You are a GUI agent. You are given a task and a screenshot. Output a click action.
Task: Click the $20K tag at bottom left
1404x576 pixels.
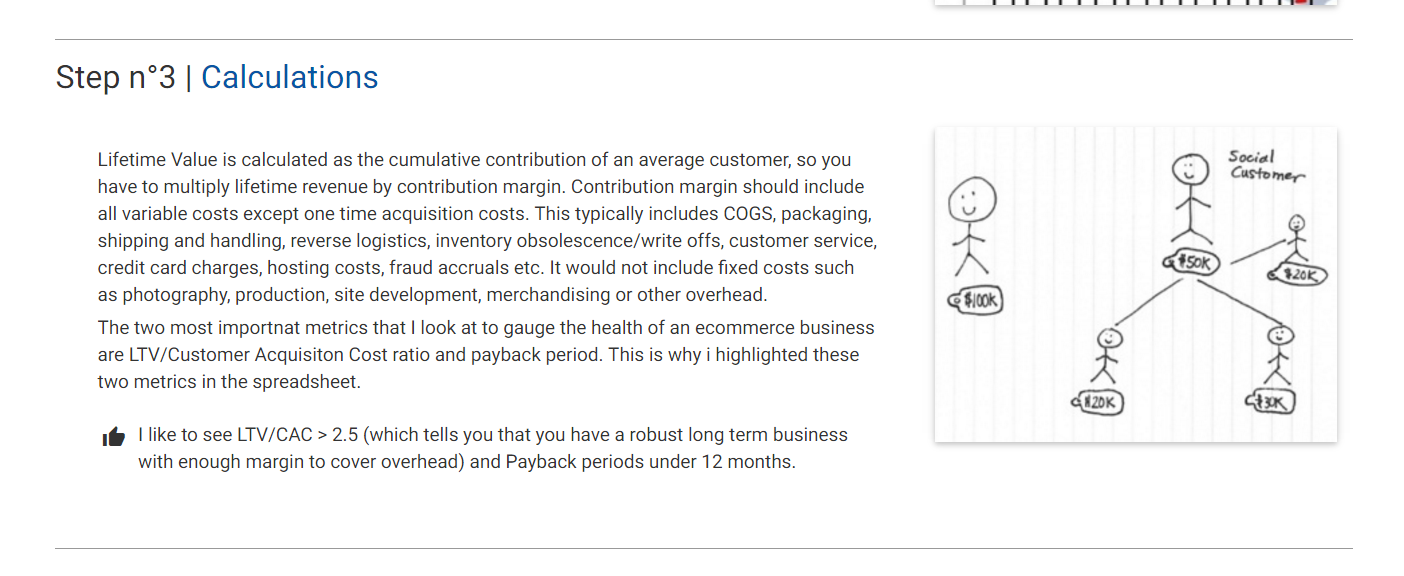(1097, 402)
